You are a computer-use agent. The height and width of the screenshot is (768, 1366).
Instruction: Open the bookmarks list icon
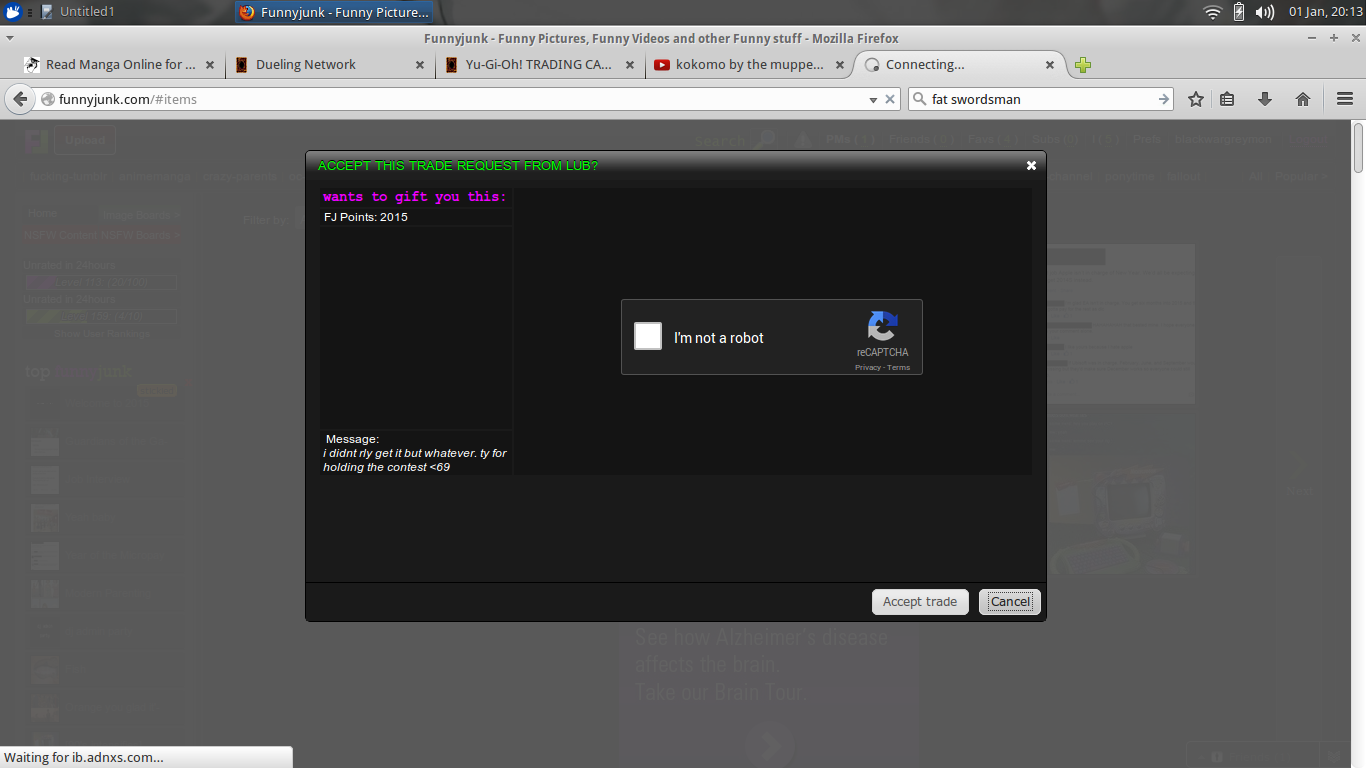[1227, 99]
